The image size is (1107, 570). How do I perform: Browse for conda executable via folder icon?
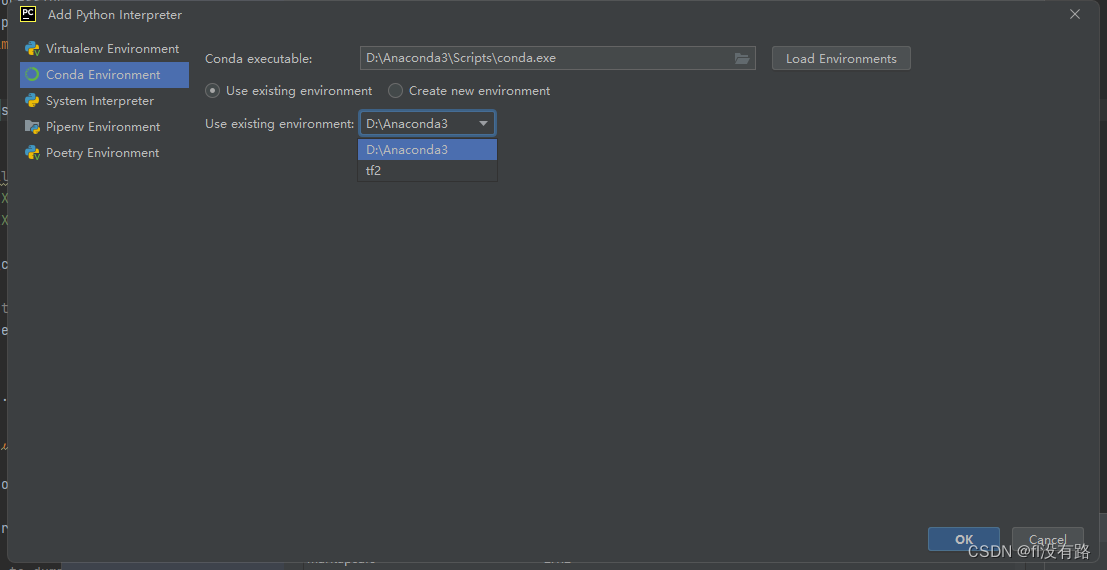[741, 59]
